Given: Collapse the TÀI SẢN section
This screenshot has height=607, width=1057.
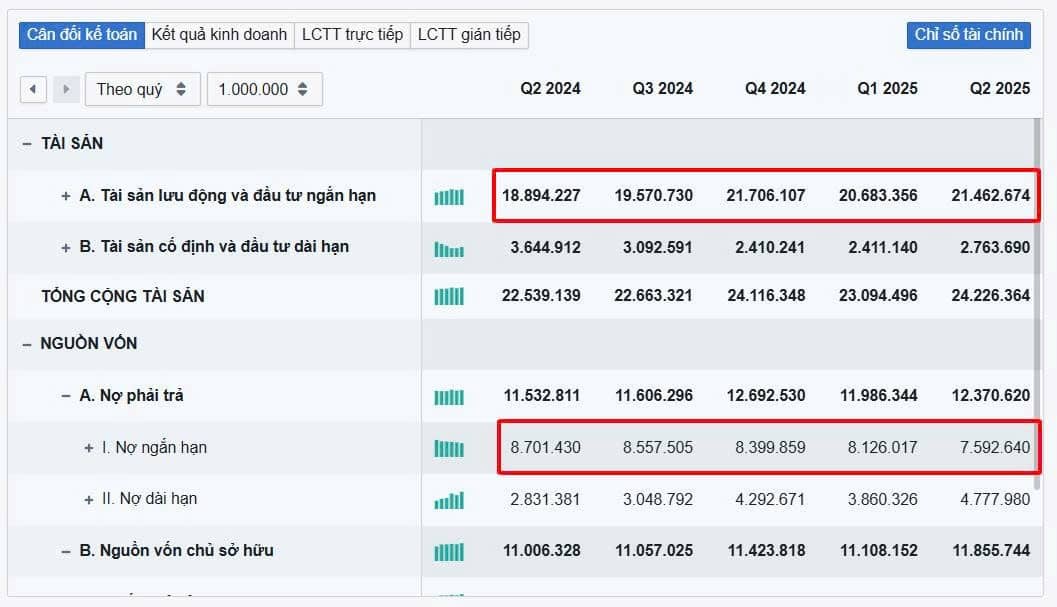Looking at the screenshot, I should click(x=27, y=144).
